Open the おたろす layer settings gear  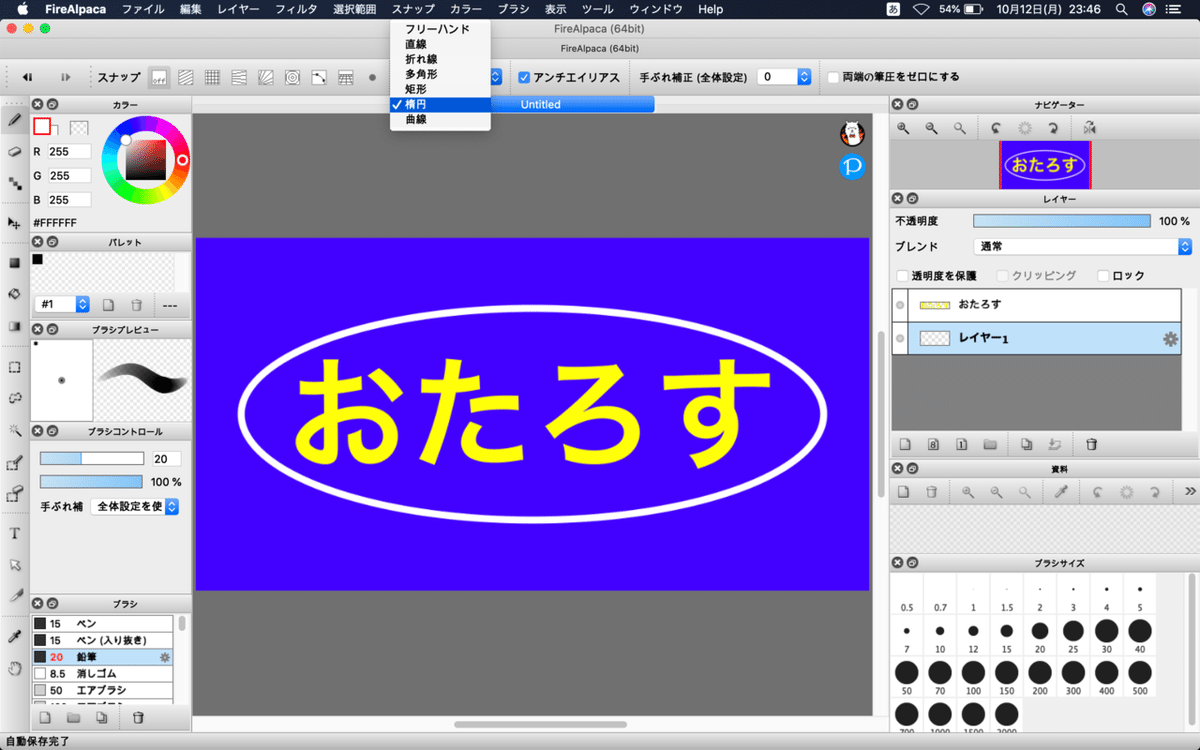point(1168,305)
